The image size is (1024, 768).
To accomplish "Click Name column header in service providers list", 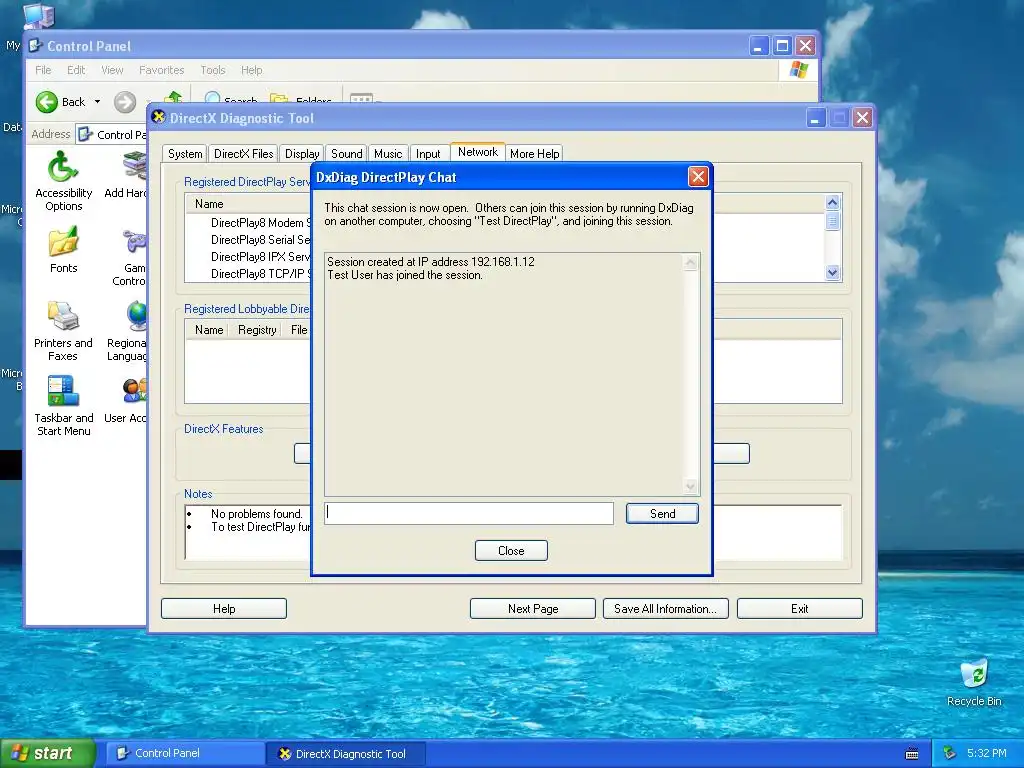I will coord(209,204).
